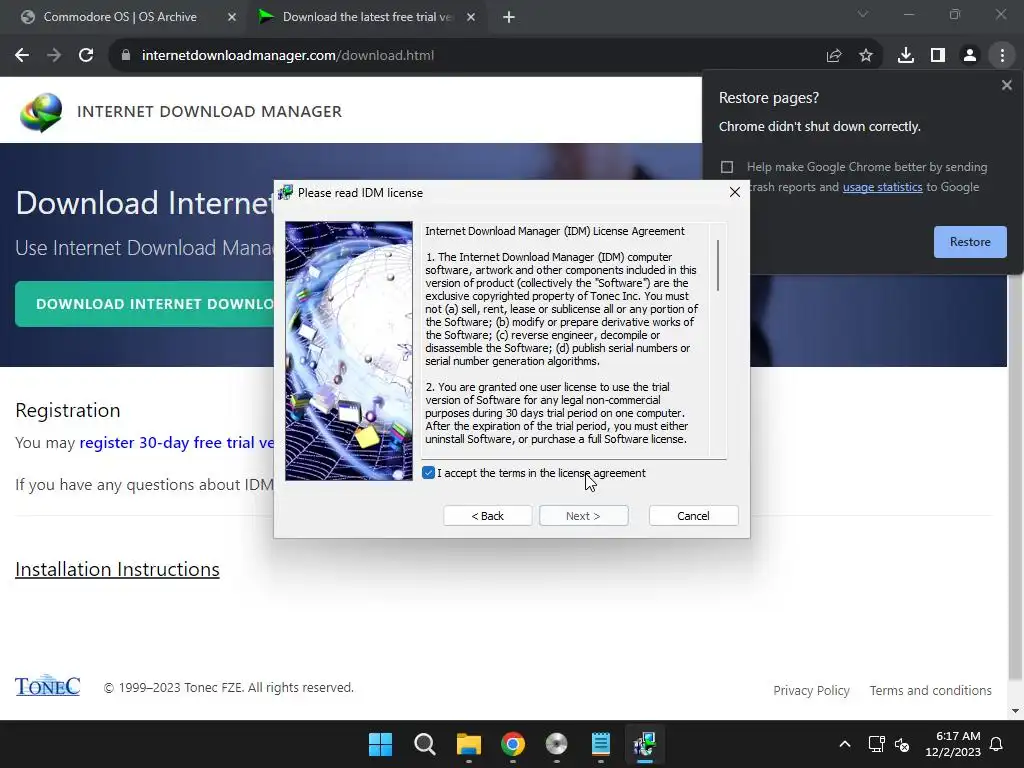Screen dimensions: 1024x768
Task: Open the Windows Start menu
Action: coord(380,744)
